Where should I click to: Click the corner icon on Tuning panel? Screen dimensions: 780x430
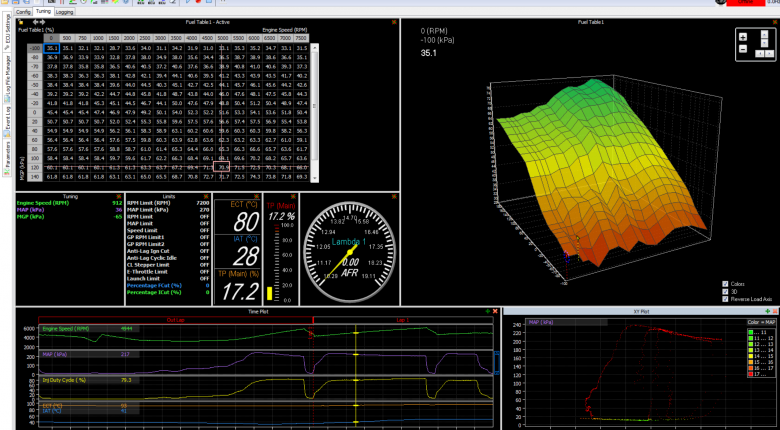(x=118, y=196)
